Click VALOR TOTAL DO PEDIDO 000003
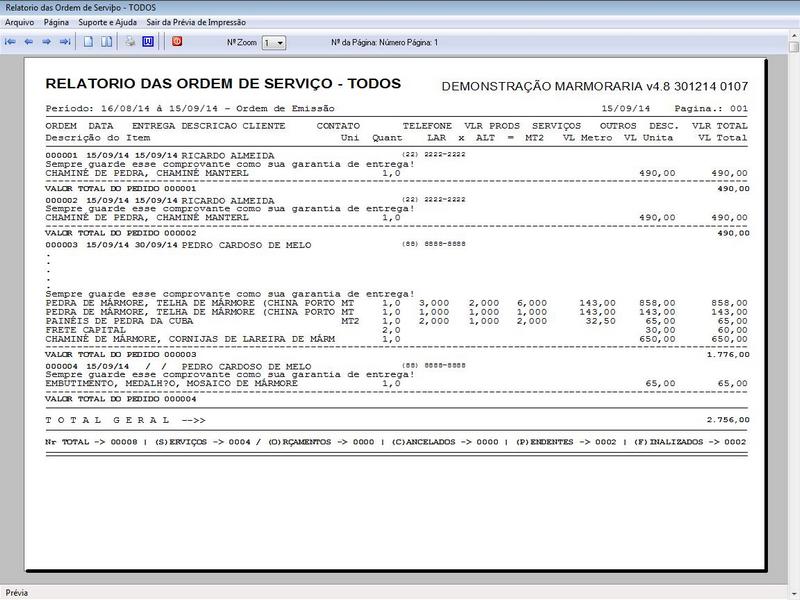Screen dimensions: 800x600 (120, 355)
